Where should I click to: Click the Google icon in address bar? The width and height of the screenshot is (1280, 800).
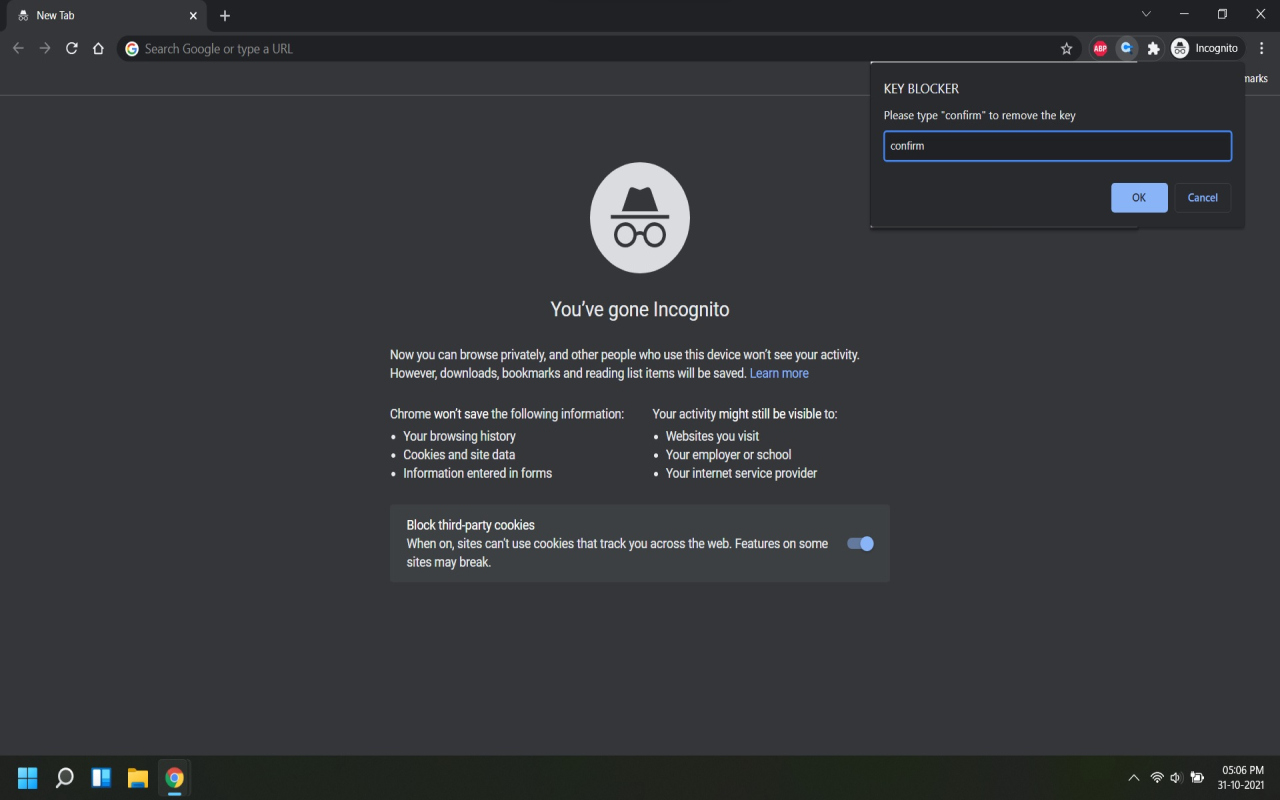132,48
